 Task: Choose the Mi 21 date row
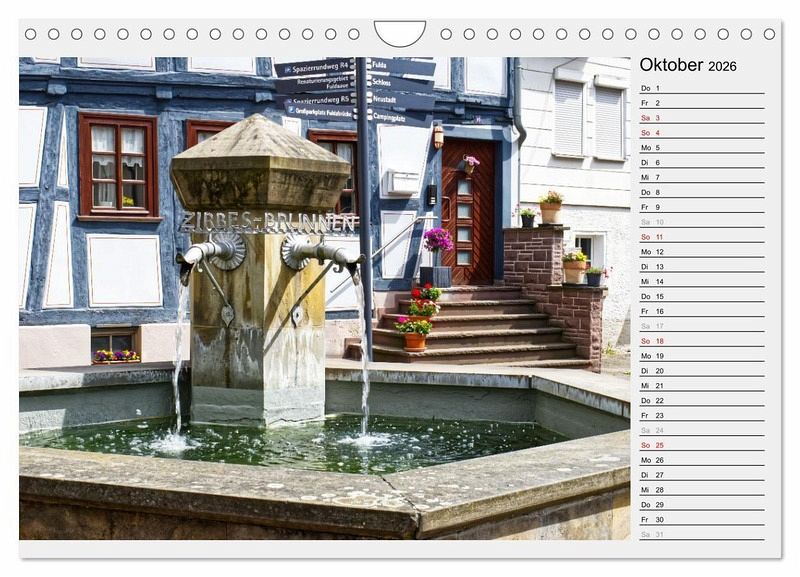coord(701,385)
